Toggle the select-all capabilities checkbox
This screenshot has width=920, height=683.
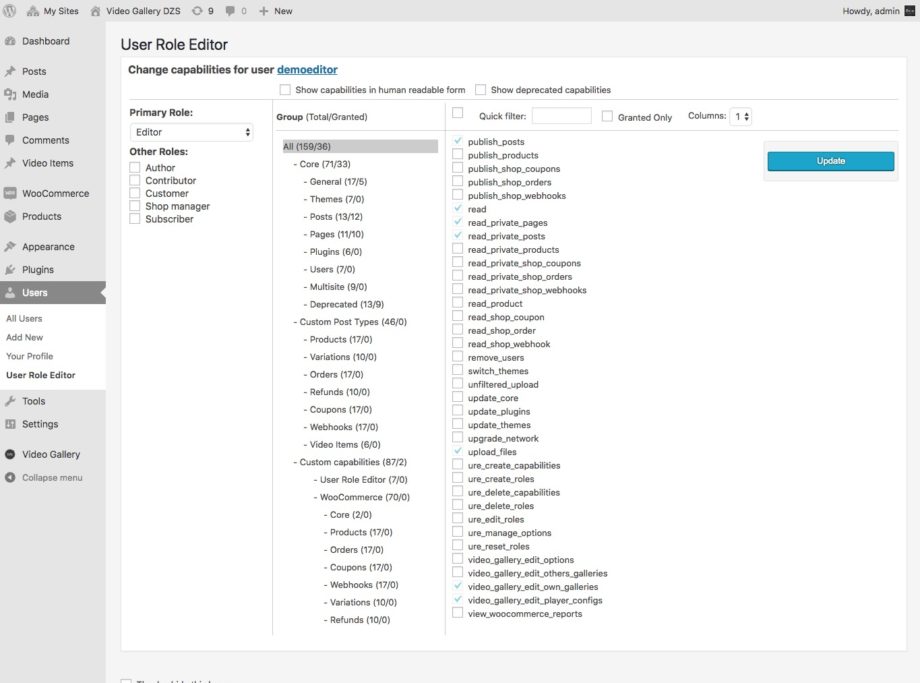coord(458,113)
